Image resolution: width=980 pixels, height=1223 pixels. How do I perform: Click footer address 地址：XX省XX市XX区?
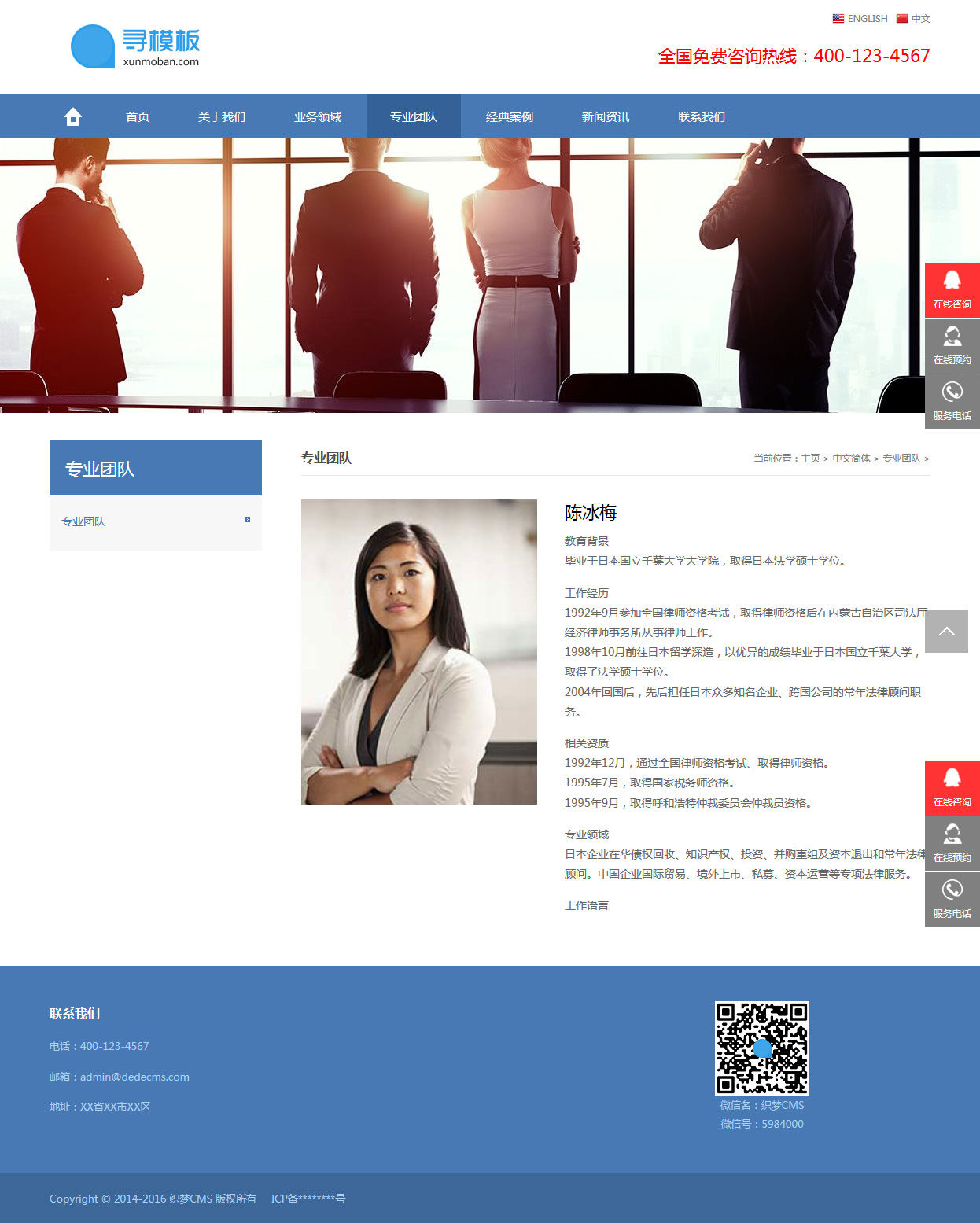100,1107
